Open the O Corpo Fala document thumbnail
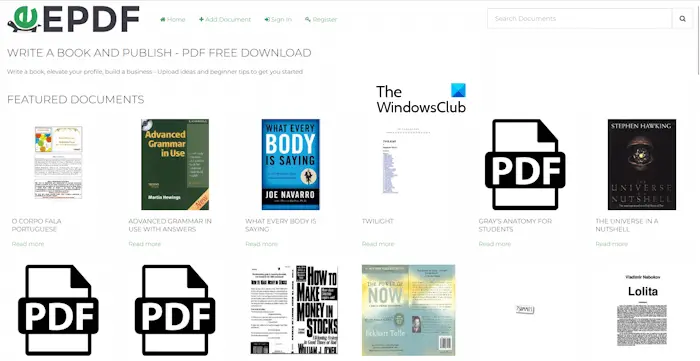Image resolution: width=700 pixels, height=361 pixels. [x=58, y=162]
